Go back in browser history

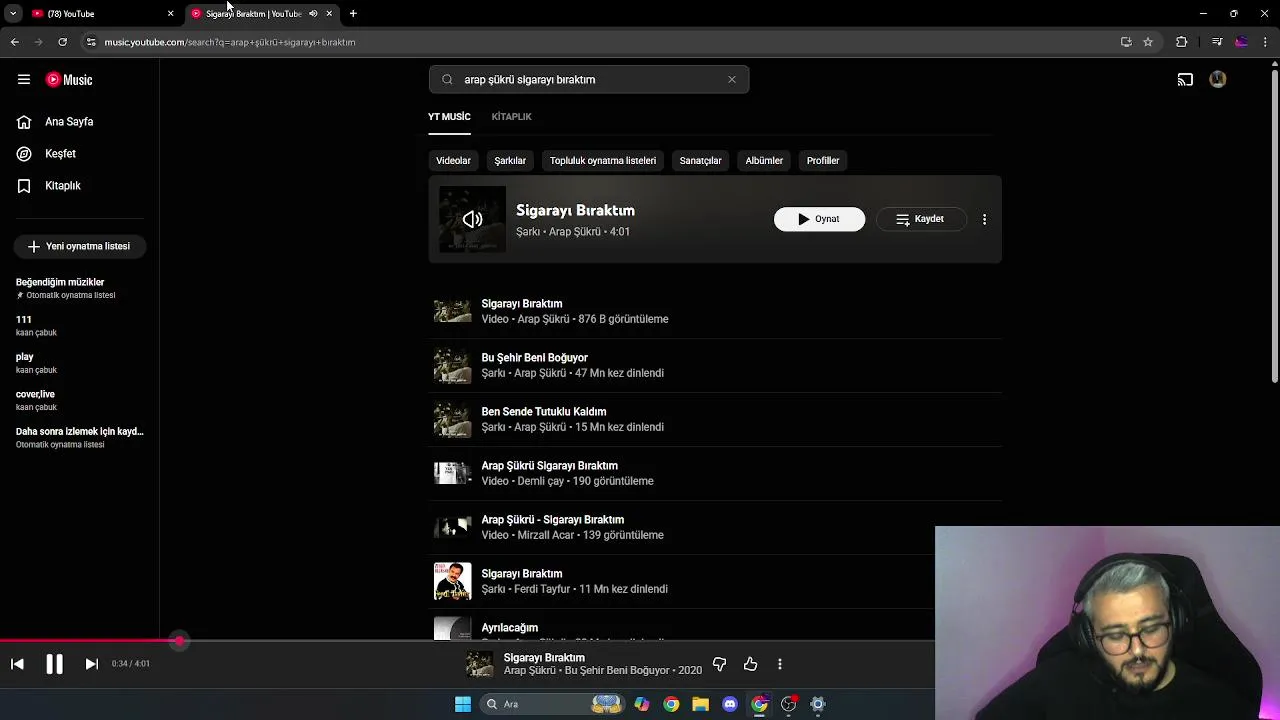tap(15, 42)
